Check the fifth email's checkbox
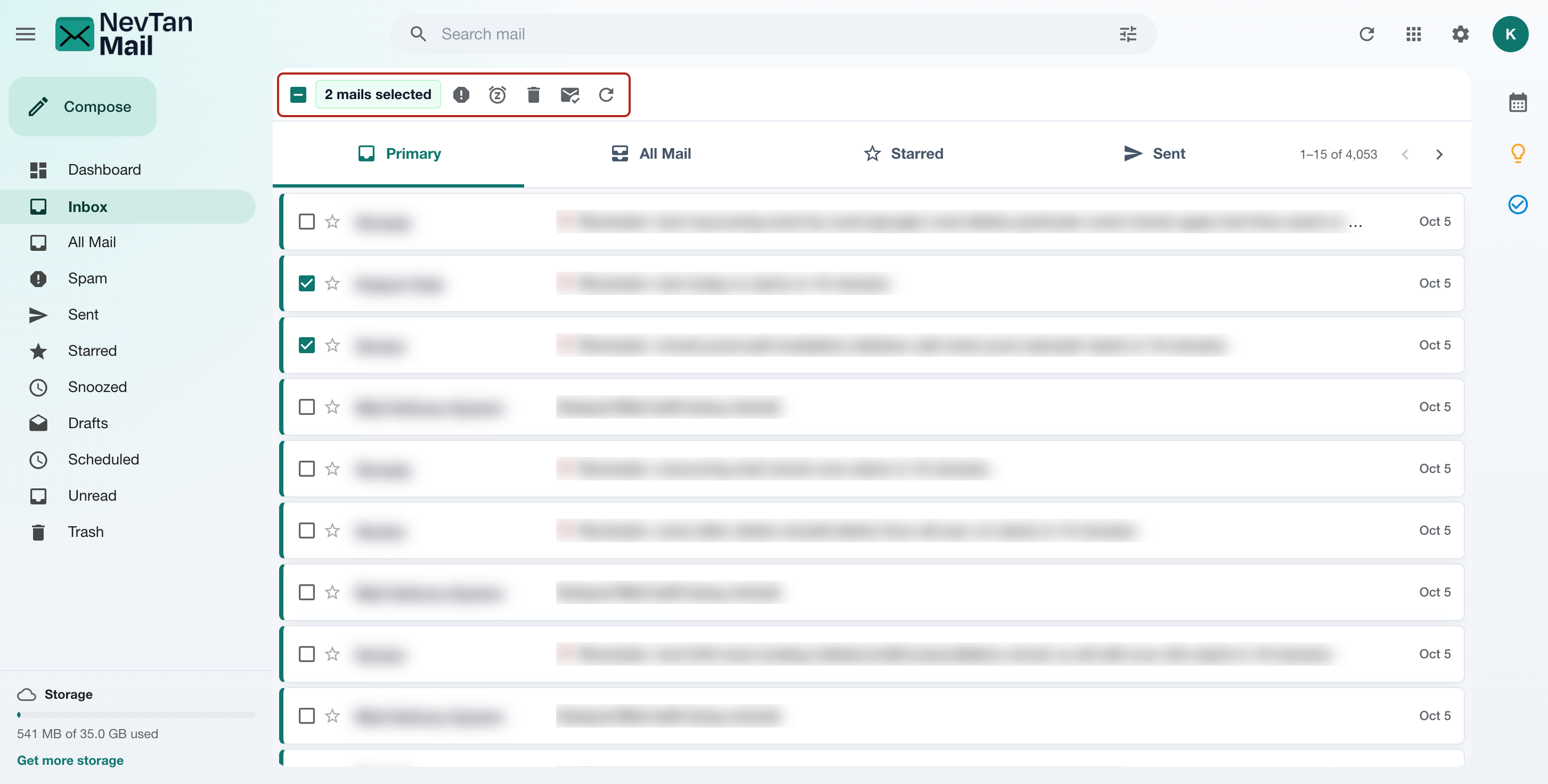 point(306,469)
